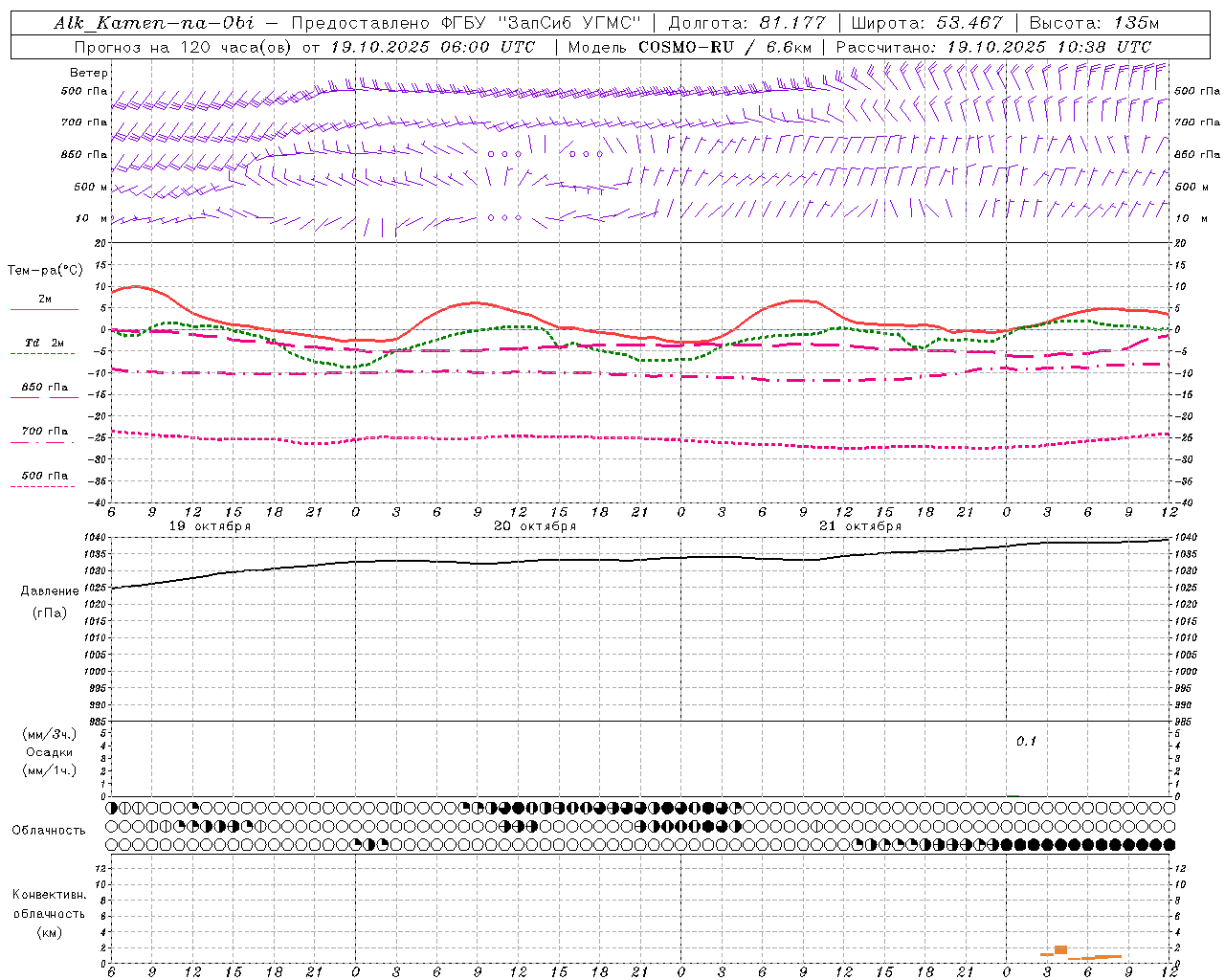Click the 21 октября date label
The height and width of the screenshot is (980, 1225).
click(860, 526)
